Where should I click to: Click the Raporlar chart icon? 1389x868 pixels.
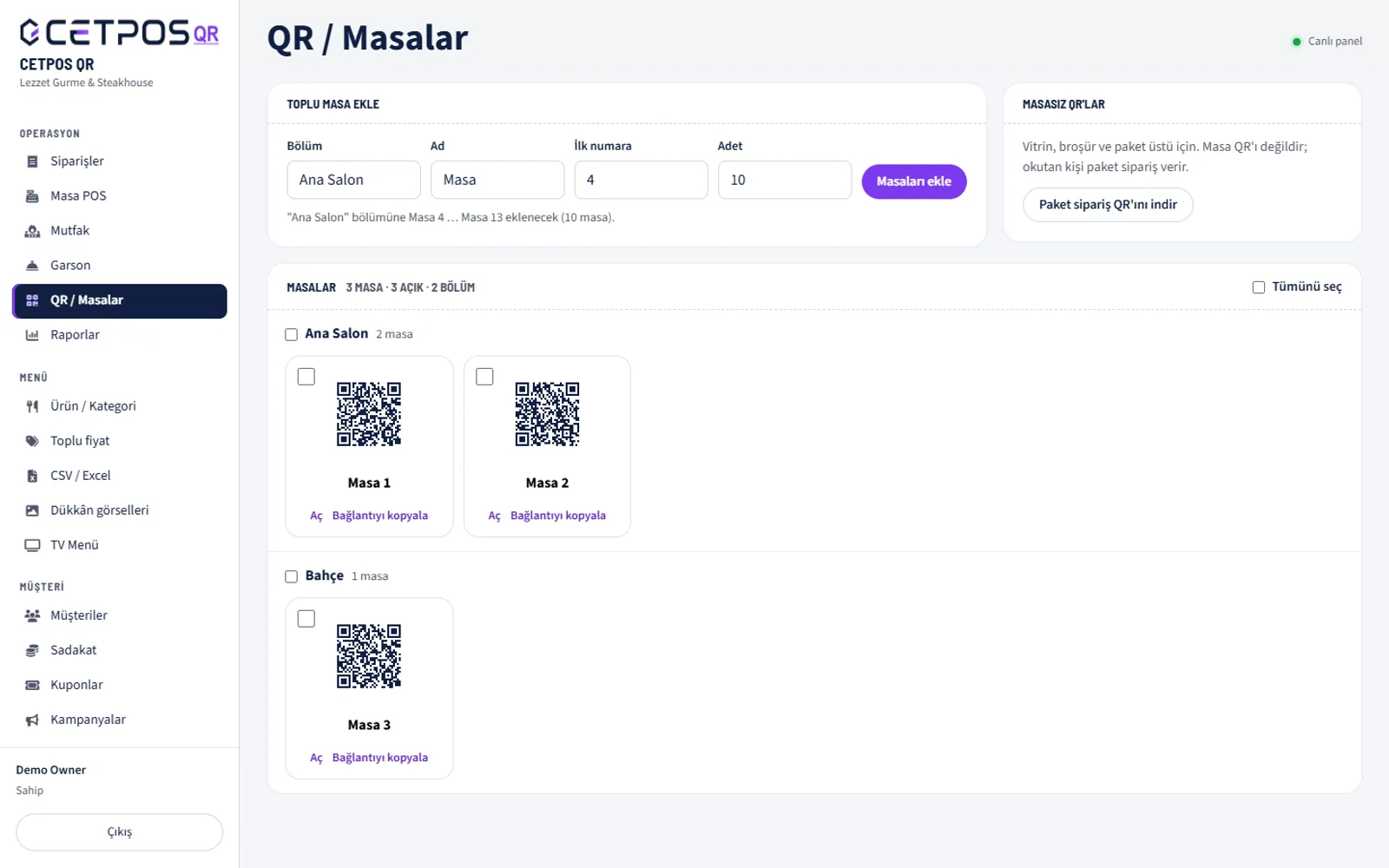click(32, 335)
